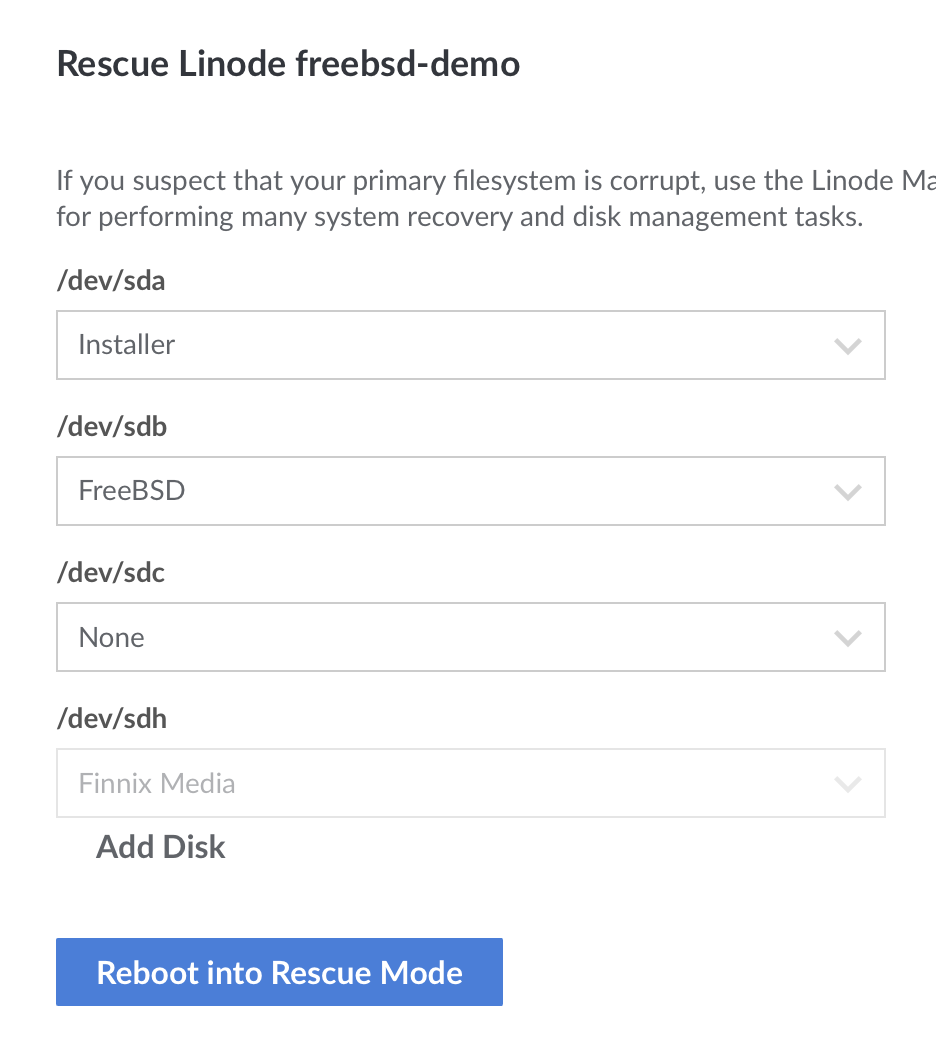Click the /dev/sdh field label
936x1062 pixels.
tap(112, 718)
